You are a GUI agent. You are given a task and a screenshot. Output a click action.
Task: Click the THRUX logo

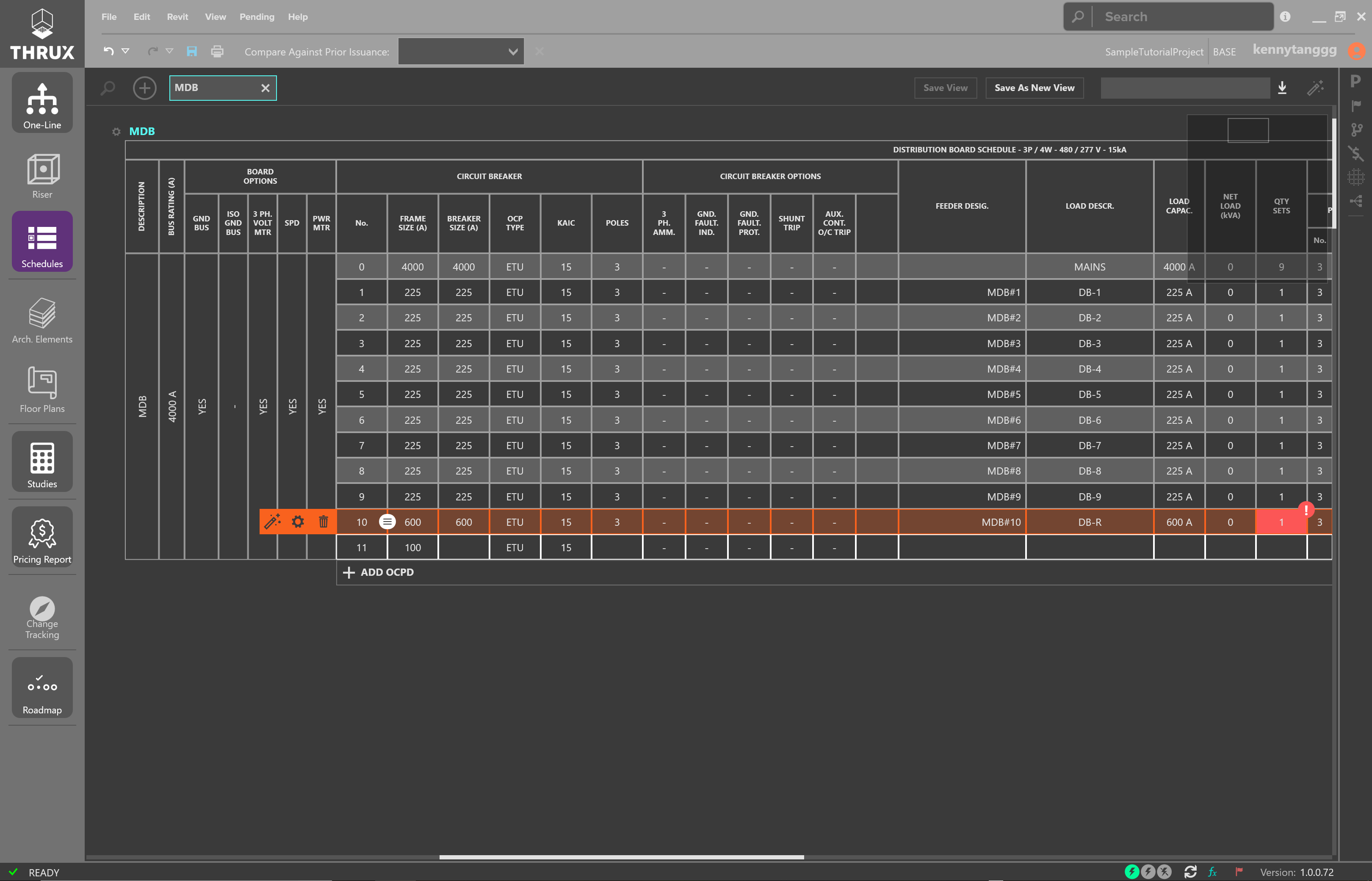(x=42, y=34)
